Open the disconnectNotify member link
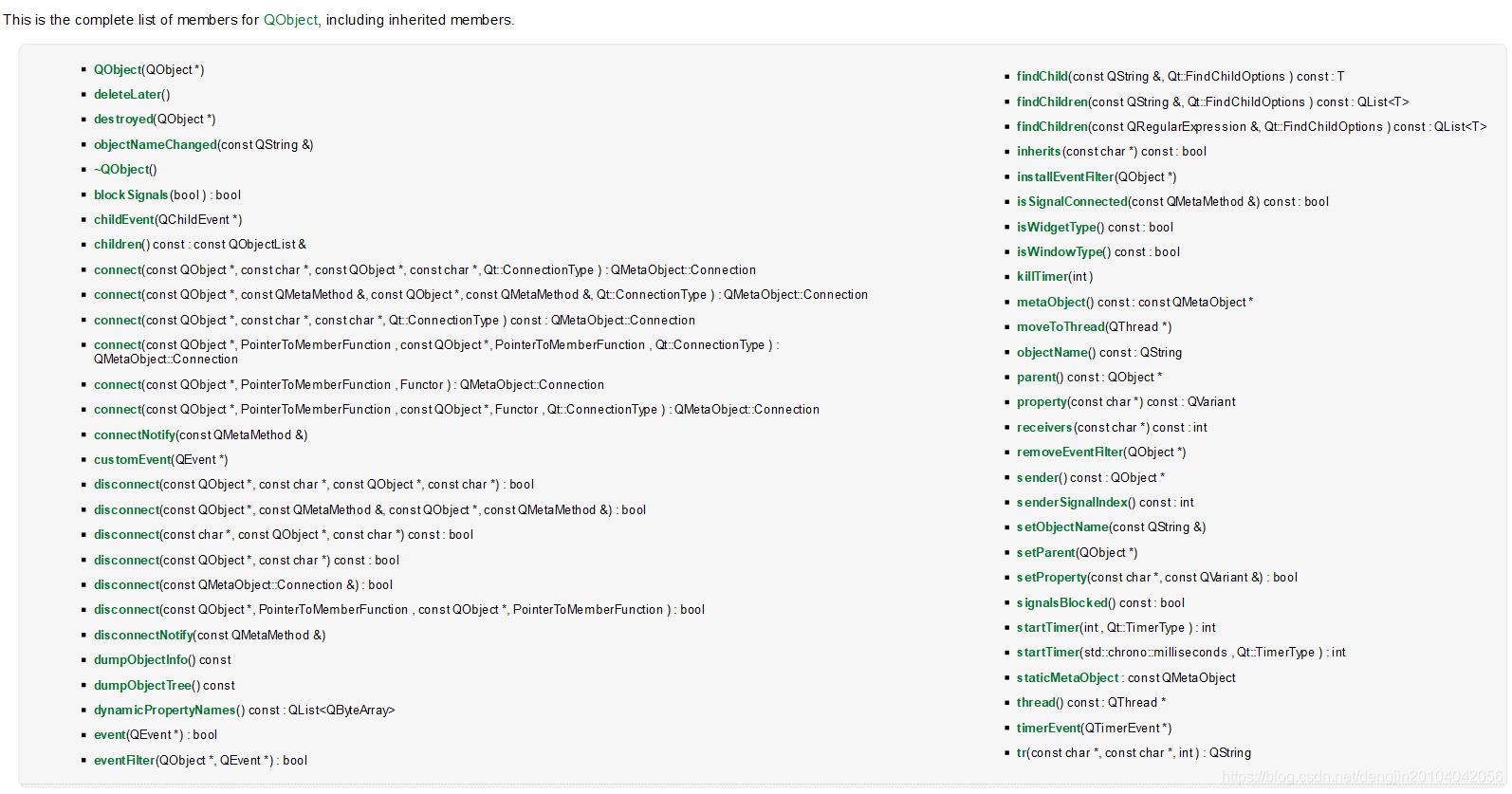Screen dimensions: 1512x794 coord(143,636)
